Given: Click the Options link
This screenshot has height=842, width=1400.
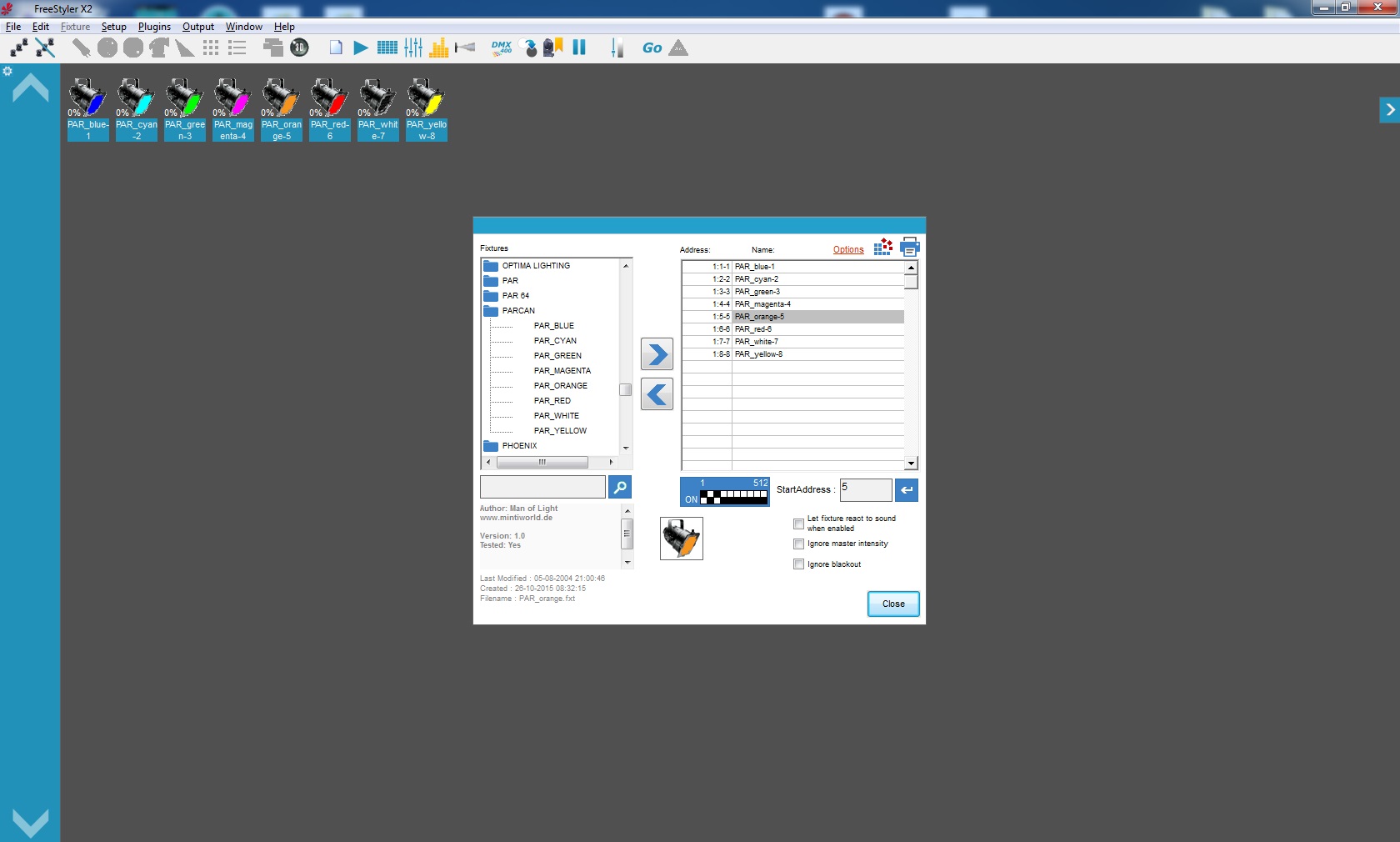Looking at the screenshot, I should point(848,249).
